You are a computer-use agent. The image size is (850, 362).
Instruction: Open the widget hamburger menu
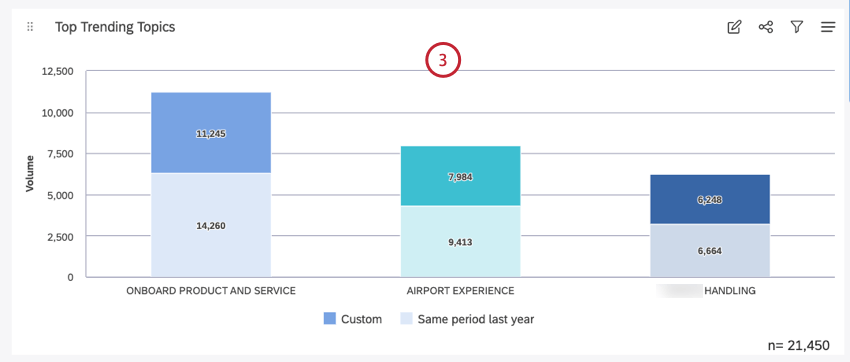click(x=828, y=27)
